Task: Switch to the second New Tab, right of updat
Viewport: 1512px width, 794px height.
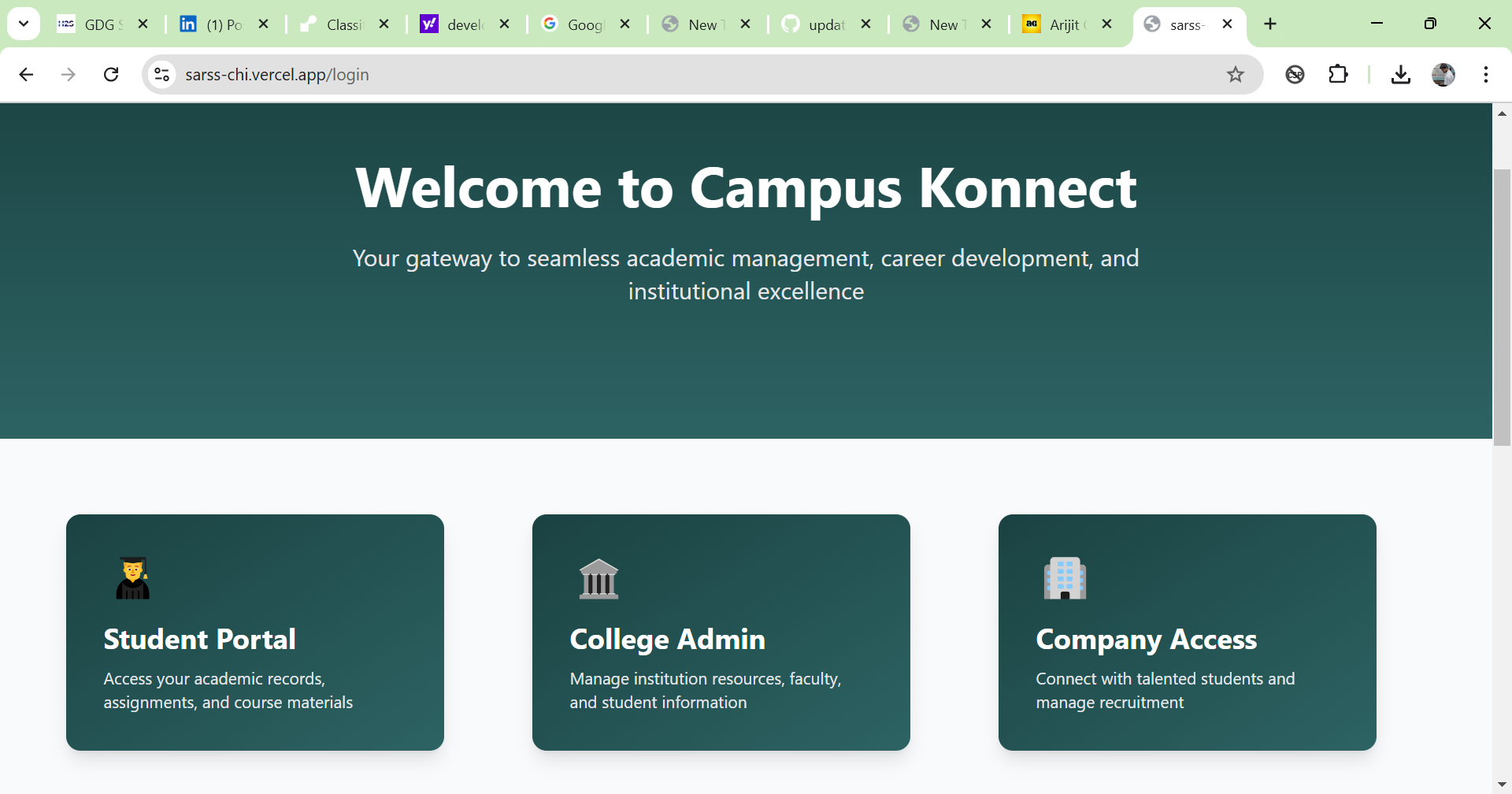Action: (x=934, y=24)
